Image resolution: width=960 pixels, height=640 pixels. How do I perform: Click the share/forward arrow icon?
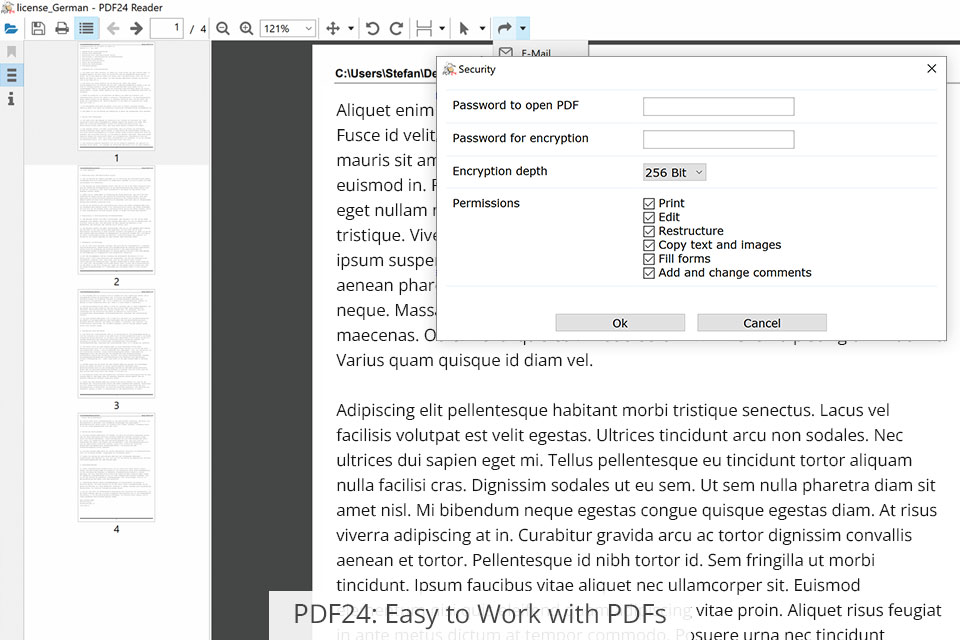click(x=504, y=28)
